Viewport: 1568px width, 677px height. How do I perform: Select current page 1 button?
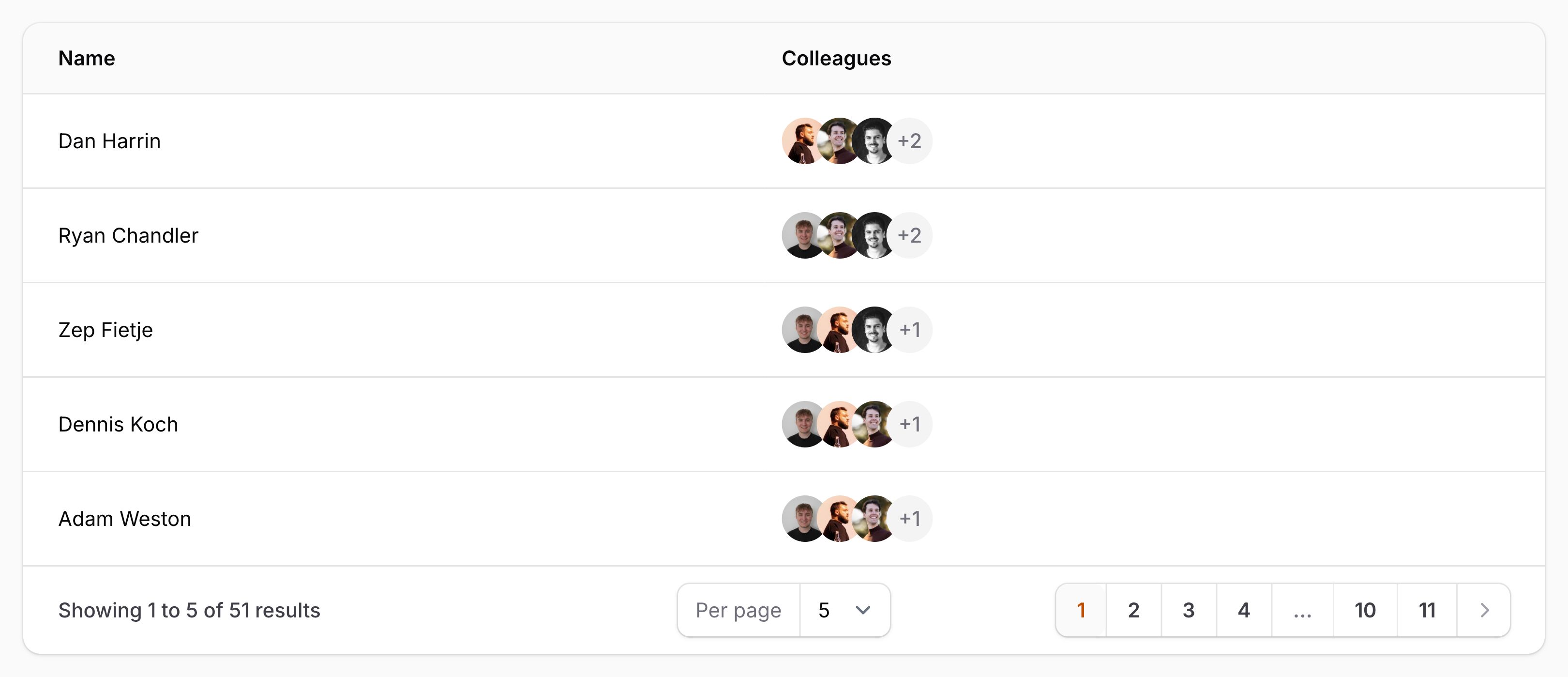coord(1081,610)
